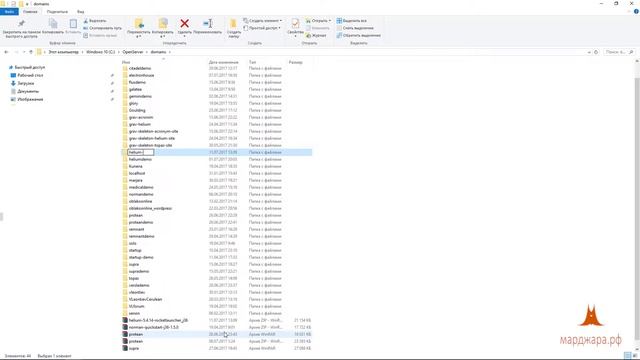Open the Открыть (Open) dropdown arrow
Screen dimensions: 640x360
(x=330, y=20)
